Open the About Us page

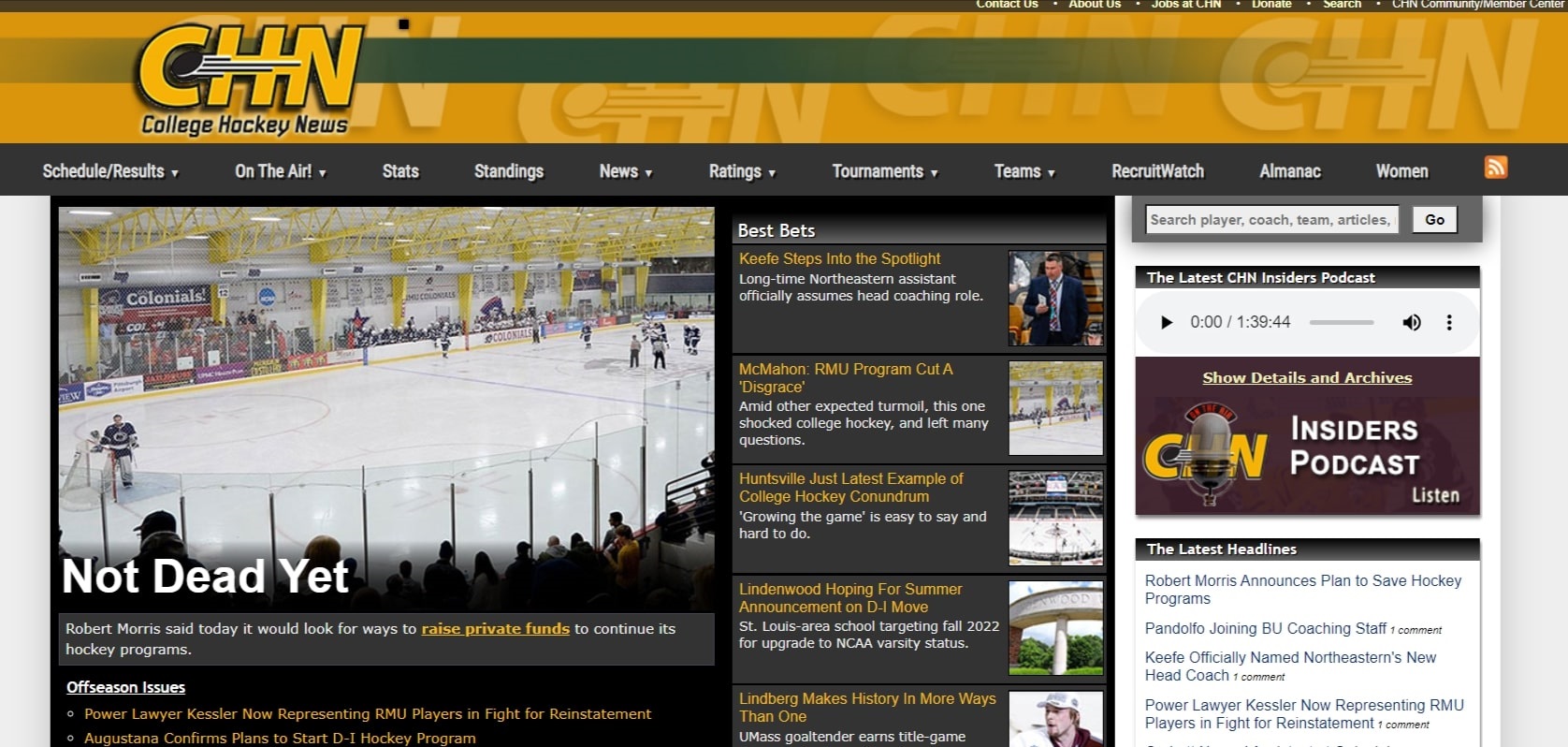(x=1095, y=5)
